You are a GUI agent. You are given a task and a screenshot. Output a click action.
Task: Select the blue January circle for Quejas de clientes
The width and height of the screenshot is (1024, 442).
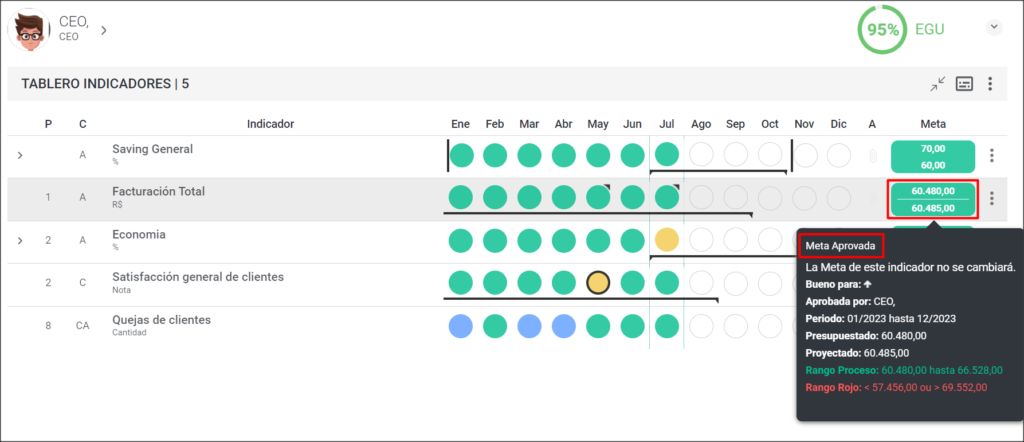pyautogui.click(x=461, y=325)
